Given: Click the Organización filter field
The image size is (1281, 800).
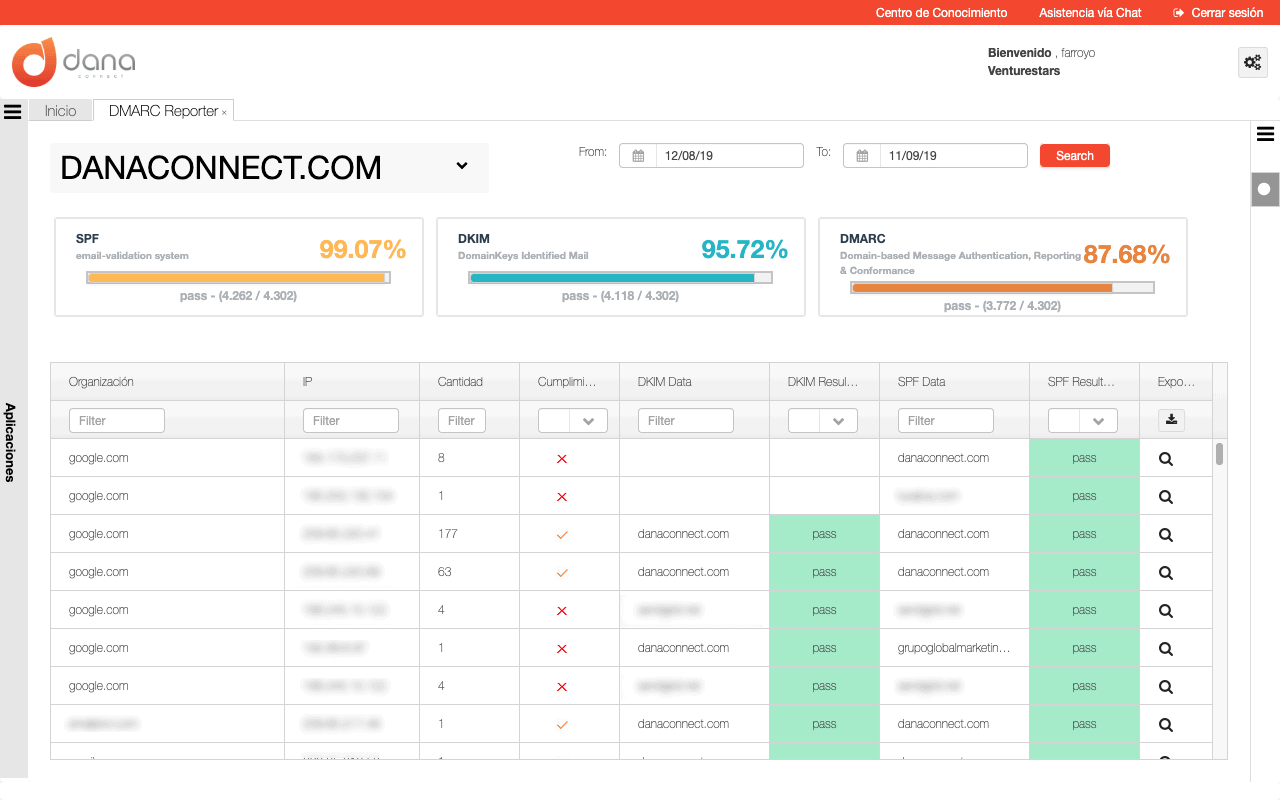Looking at the screenshot, I should 117,421.
